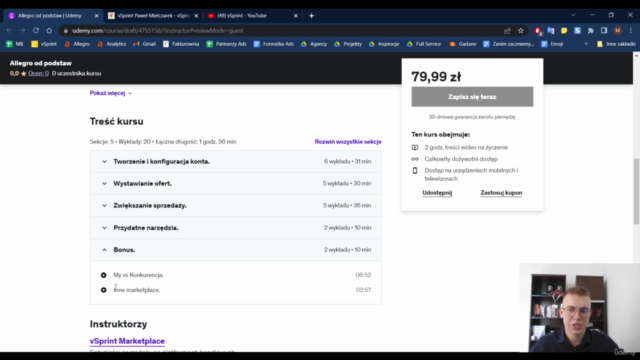Open the Projekty bookmark
This screenshot has width=640, height=360.
[348, 44]
